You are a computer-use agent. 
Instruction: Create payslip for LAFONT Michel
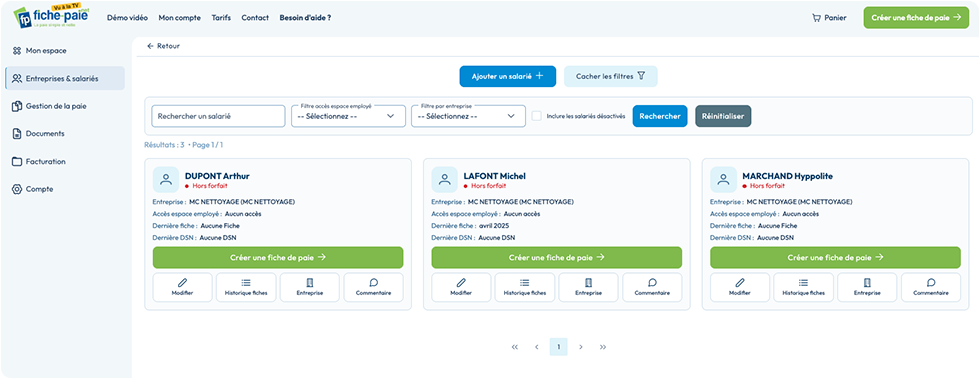[557, 257]
